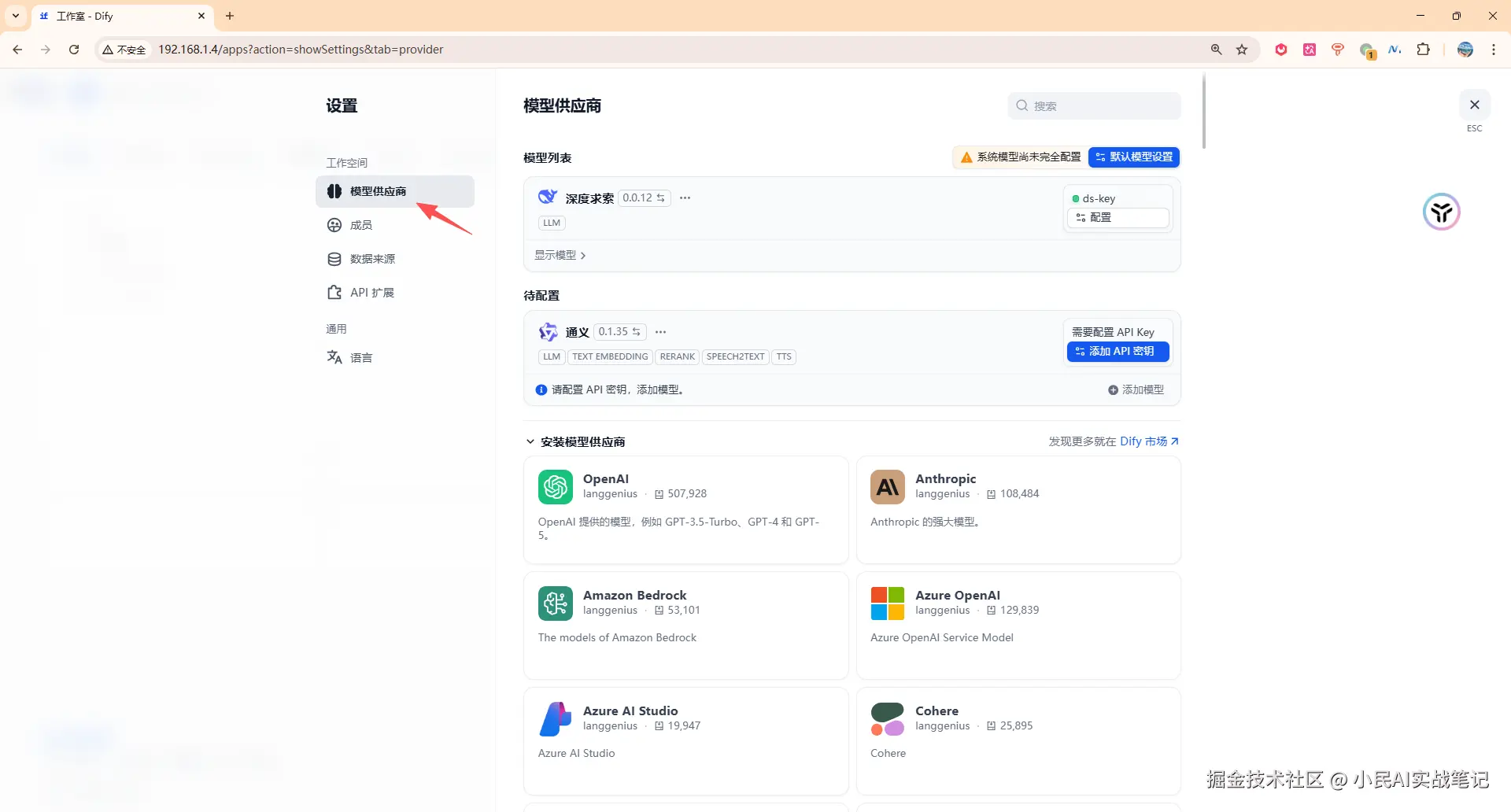The image size is (1511, 812).
Task: Click 配置 for the ds-key credential
Action: pyautogui.click(x=1118, y=218)
